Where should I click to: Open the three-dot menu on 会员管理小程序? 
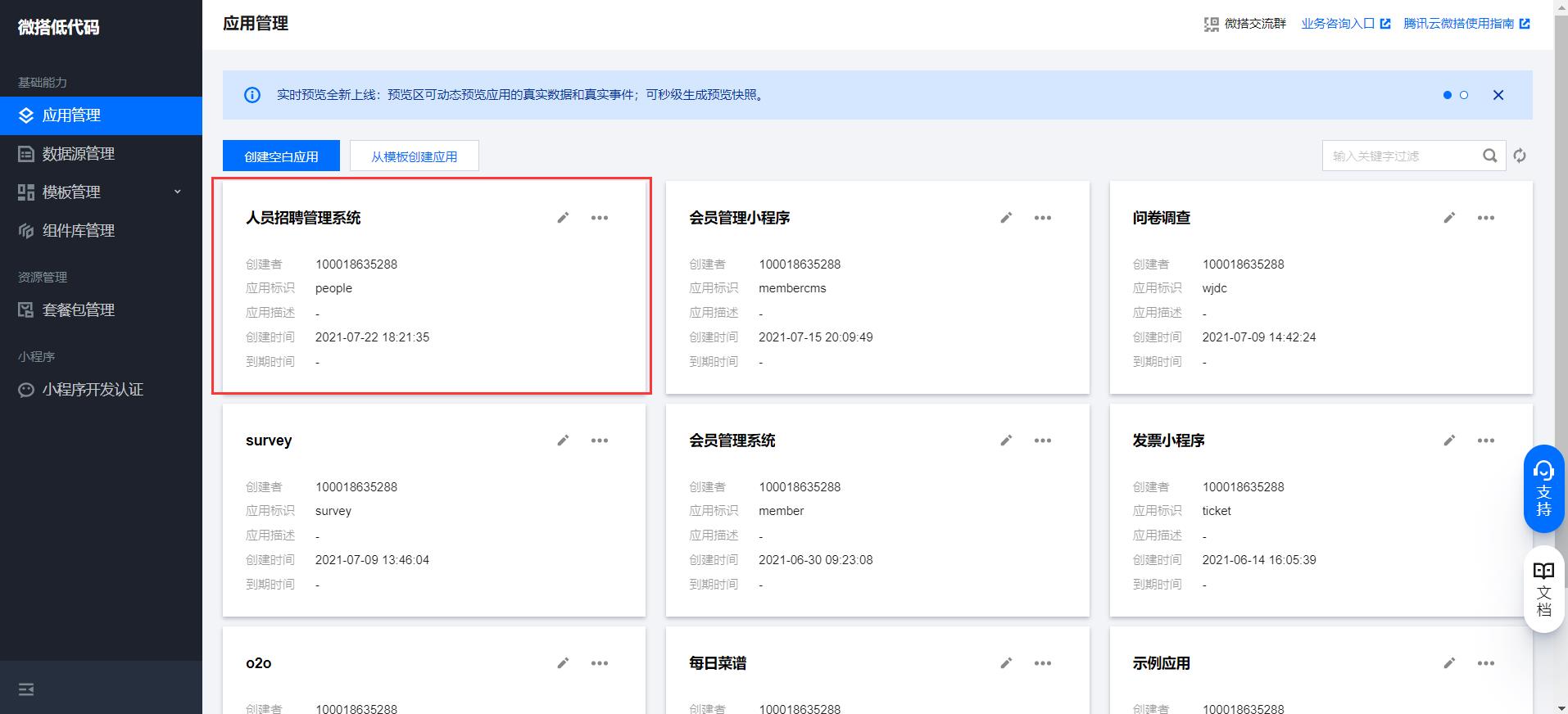point(1043,218)
